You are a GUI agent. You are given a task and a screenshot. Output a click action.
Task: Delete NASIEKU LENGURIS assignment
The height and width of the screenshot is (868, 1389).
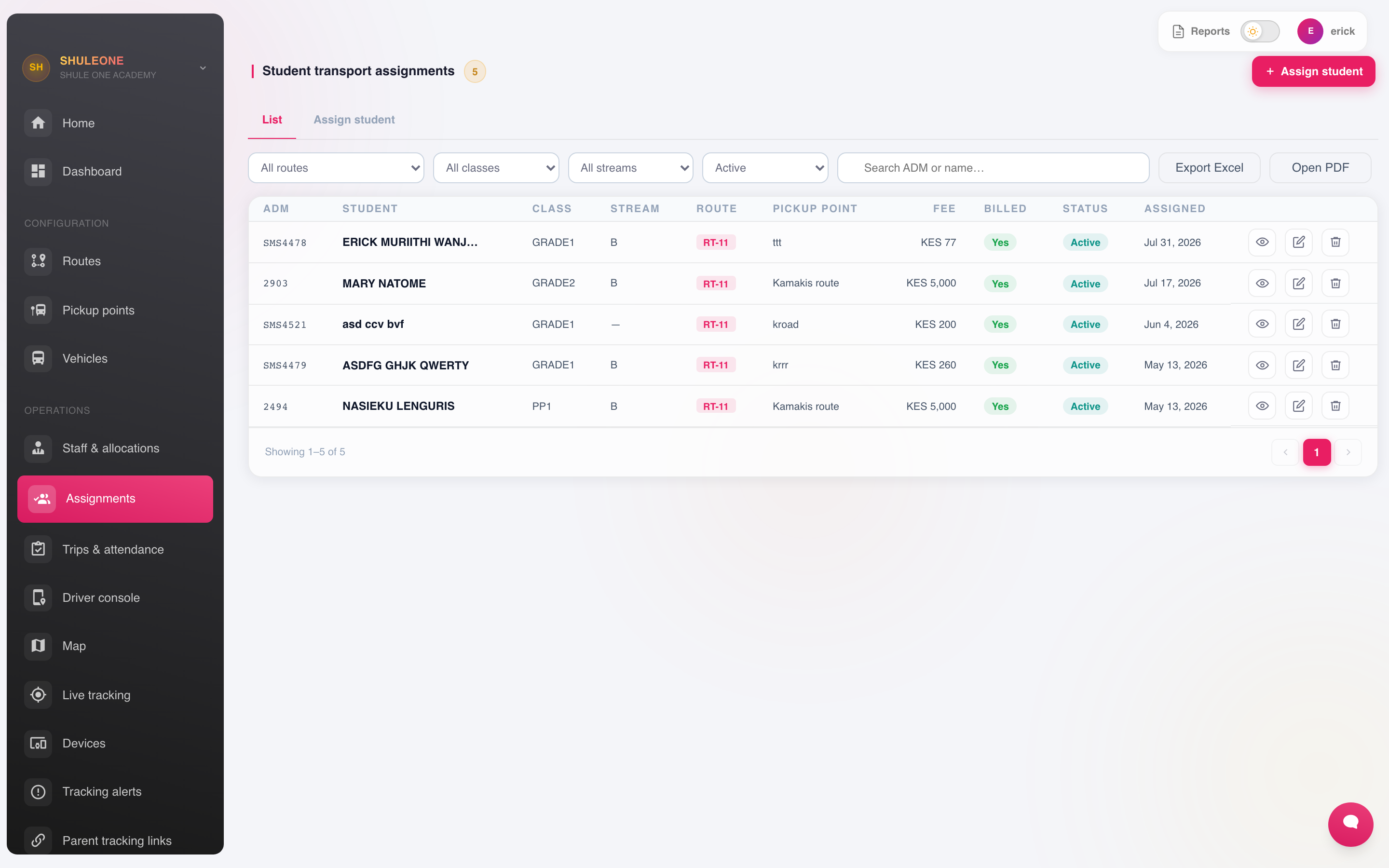(x=1335, y=406)
